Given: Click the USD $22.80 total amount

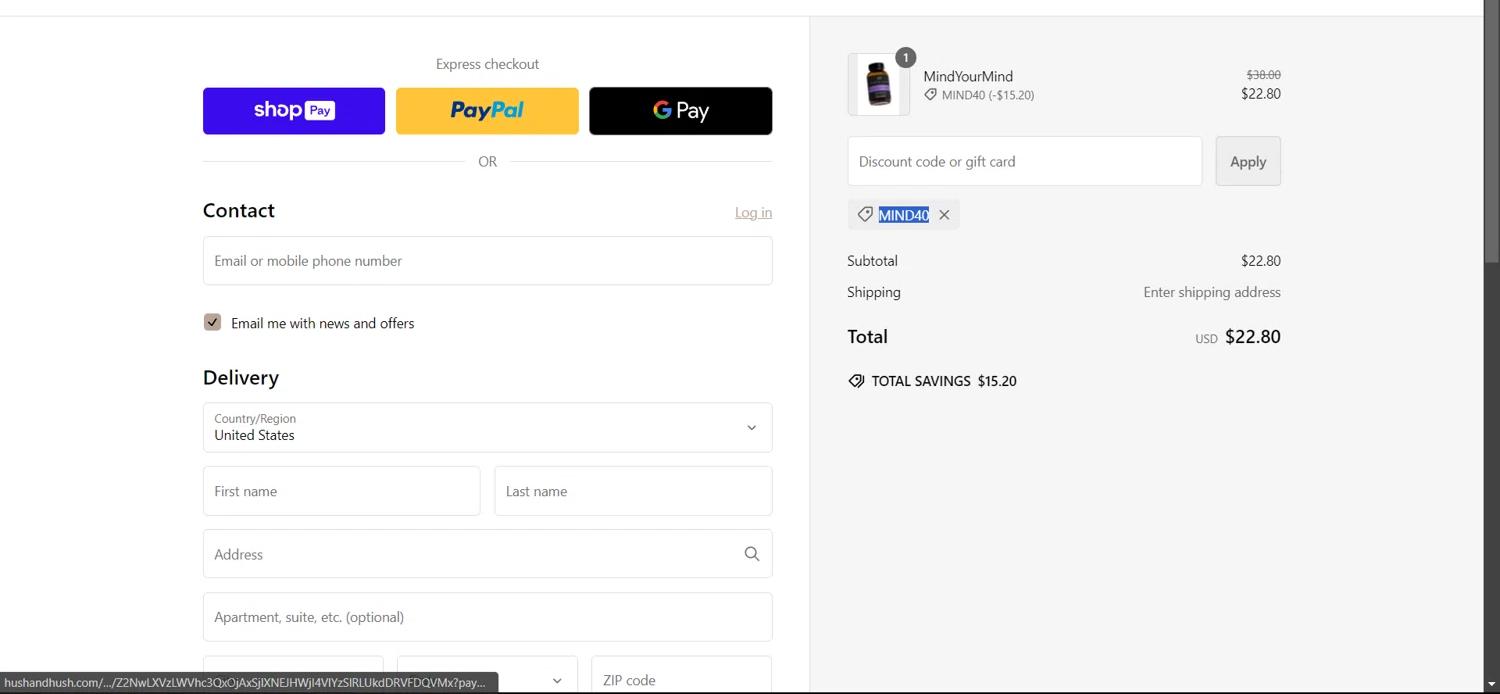Looking at the screenshot, I should 1238,337.
